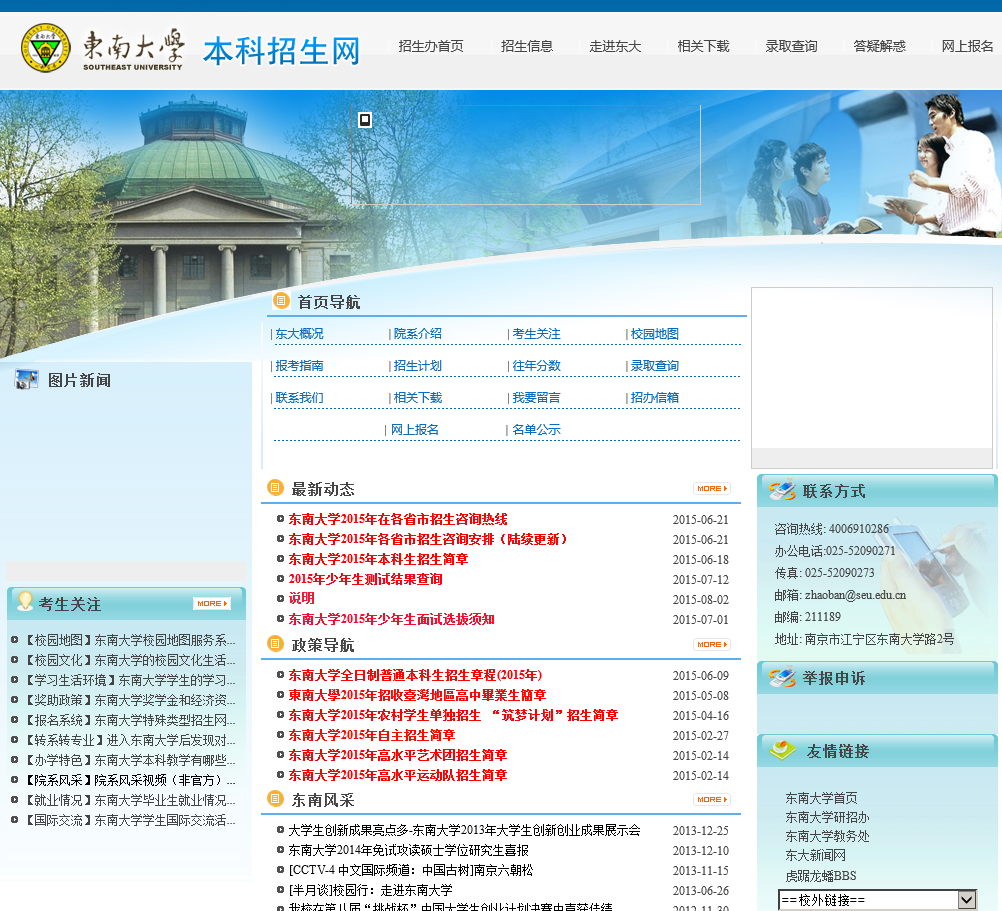Open 【校园地图】东南大学校园地图服务系 item
Image resolution: width=1002 pixels, height=911 pixels.
click(129, 640)
